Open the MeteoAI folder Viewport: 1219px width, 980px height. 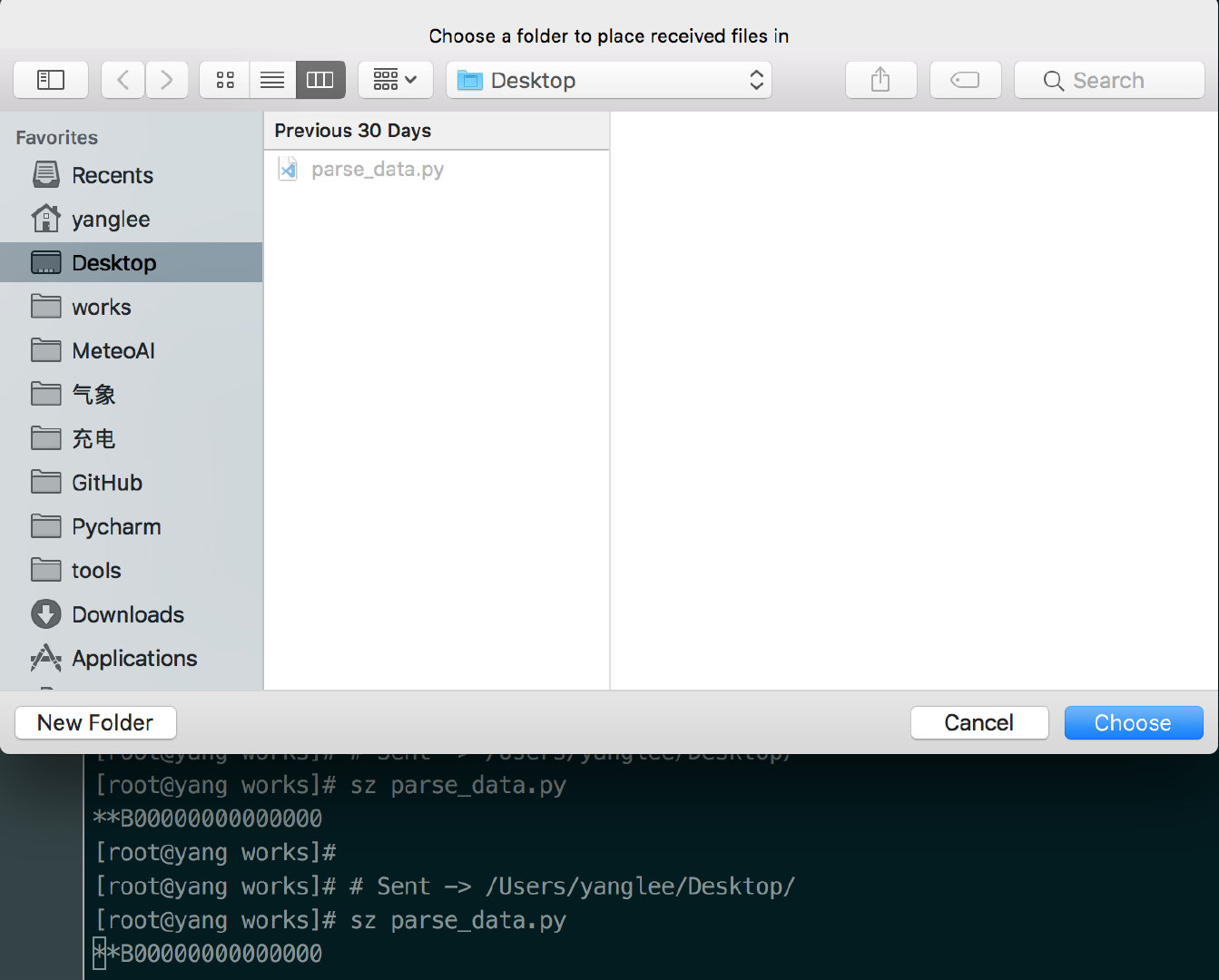tap(113, 351)
